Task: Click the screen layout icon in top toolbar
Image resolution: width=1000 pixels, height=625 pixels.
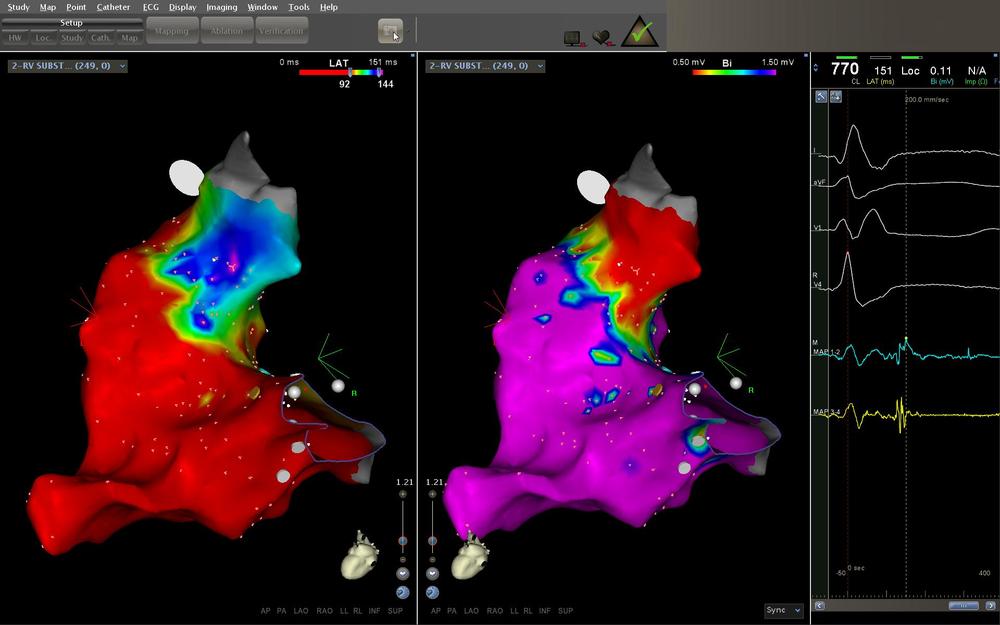Action: [x=390, y=31]
